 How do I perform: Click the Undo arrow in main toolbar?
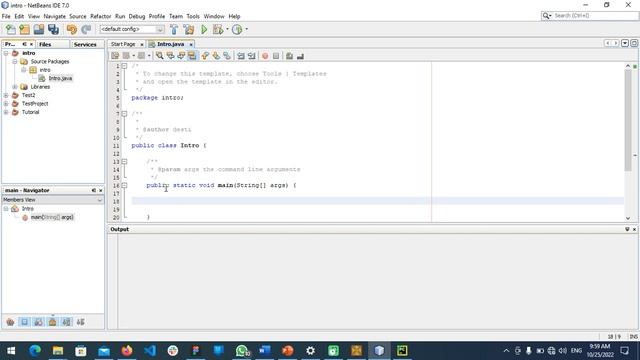72,29
